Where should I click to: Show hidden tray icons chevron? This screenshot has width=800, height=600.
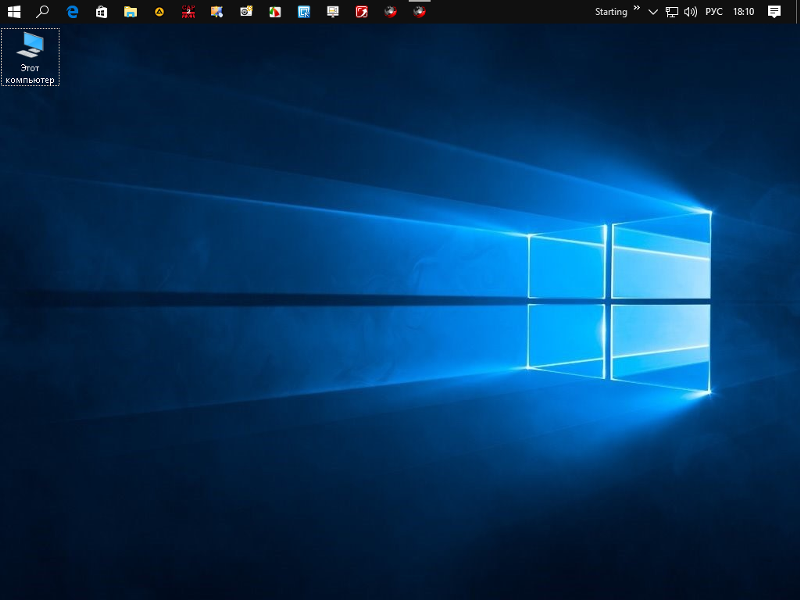click(653, 12)
